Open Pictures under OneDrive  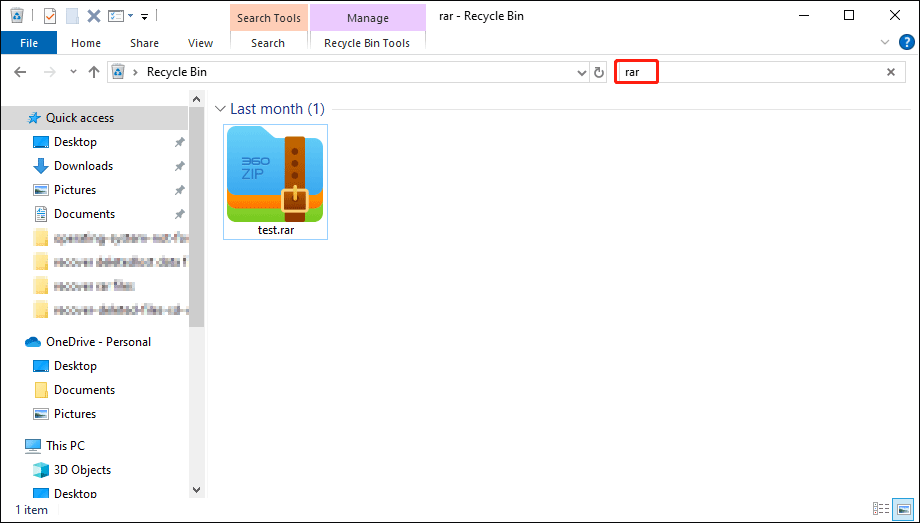[x=75, y=414]
